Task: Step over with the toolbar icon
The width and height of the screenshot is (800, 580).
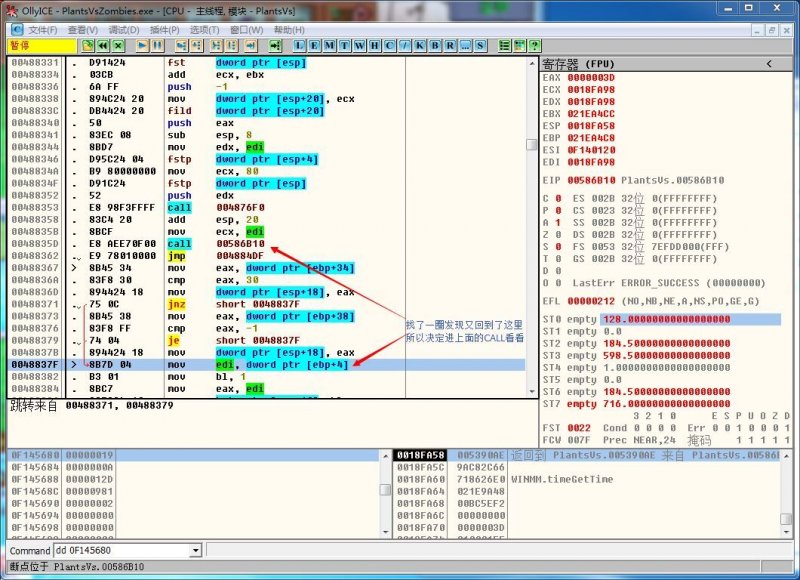Action: pos(196,46)
